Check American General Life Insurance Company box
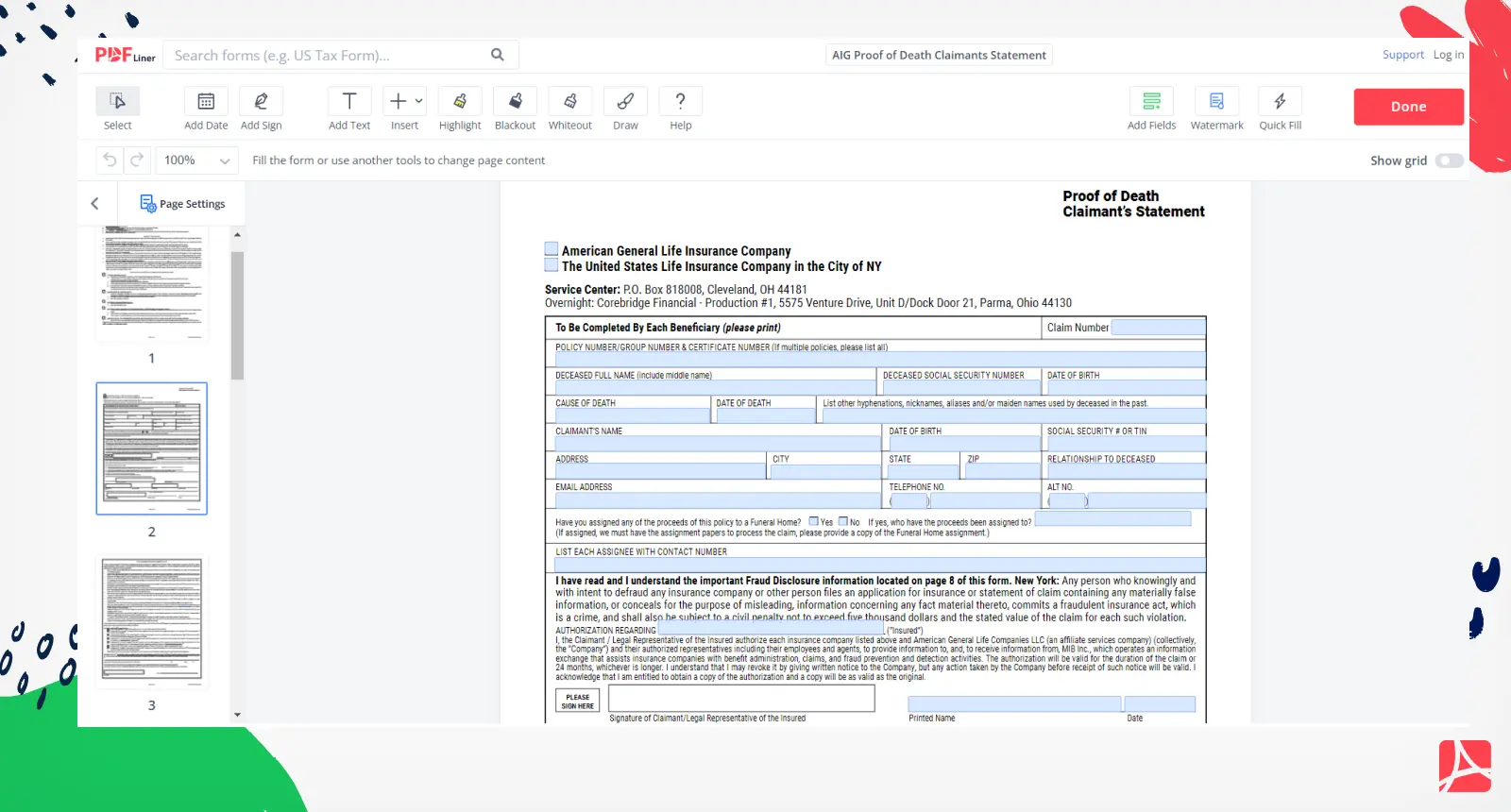Image resolution: width=1511 pixels, height=812 pixels. pos(552,249)
